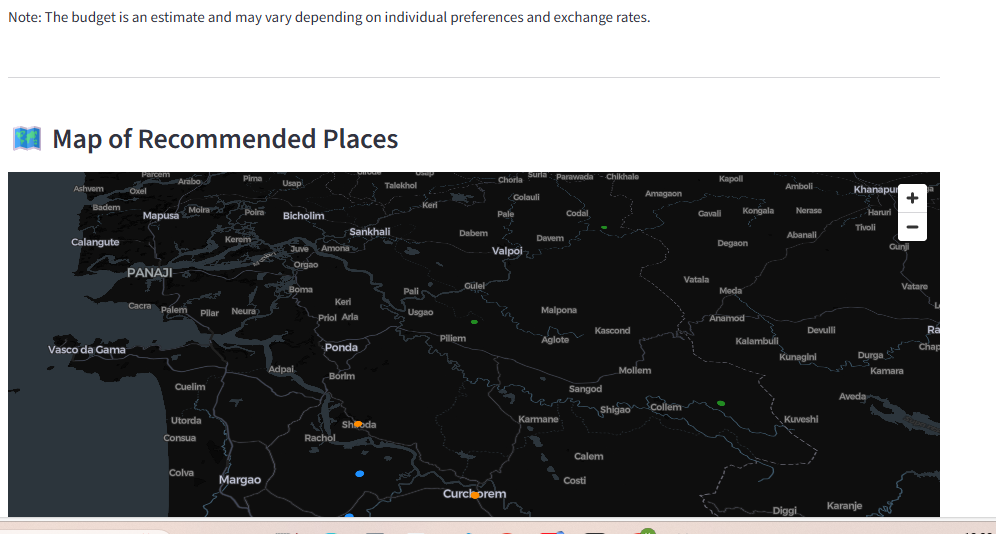This screenshot has width=996, height=534.
Task: Select the orange marker on Shiroda
Action: [x=358, y=424]
